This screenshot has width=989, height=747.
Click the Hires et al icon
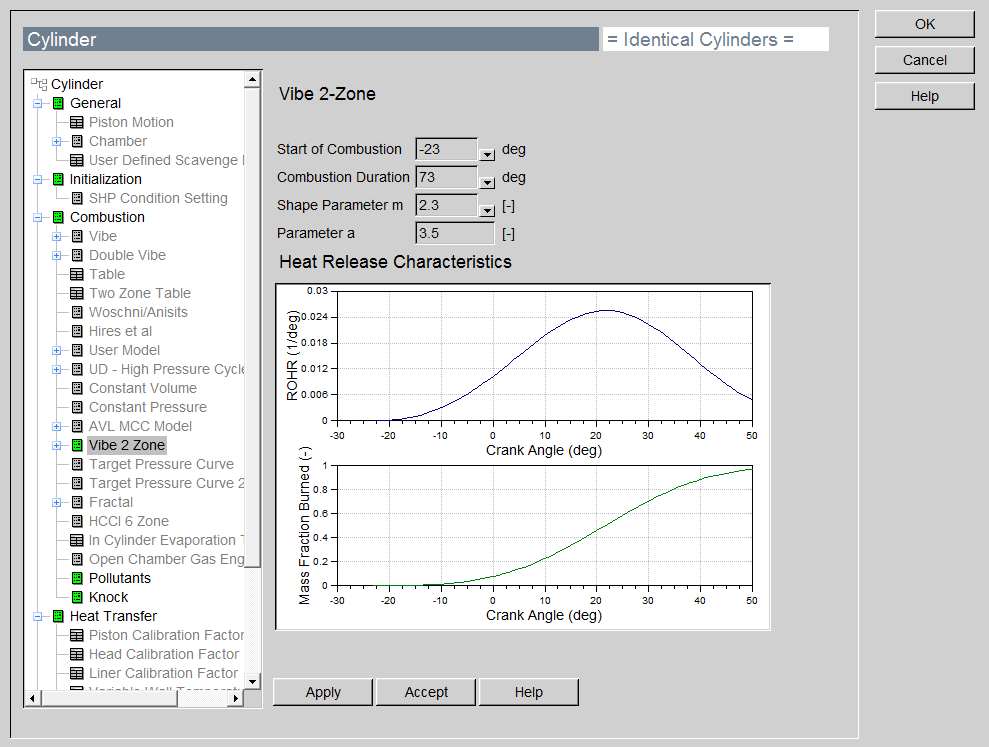[77, 331]
